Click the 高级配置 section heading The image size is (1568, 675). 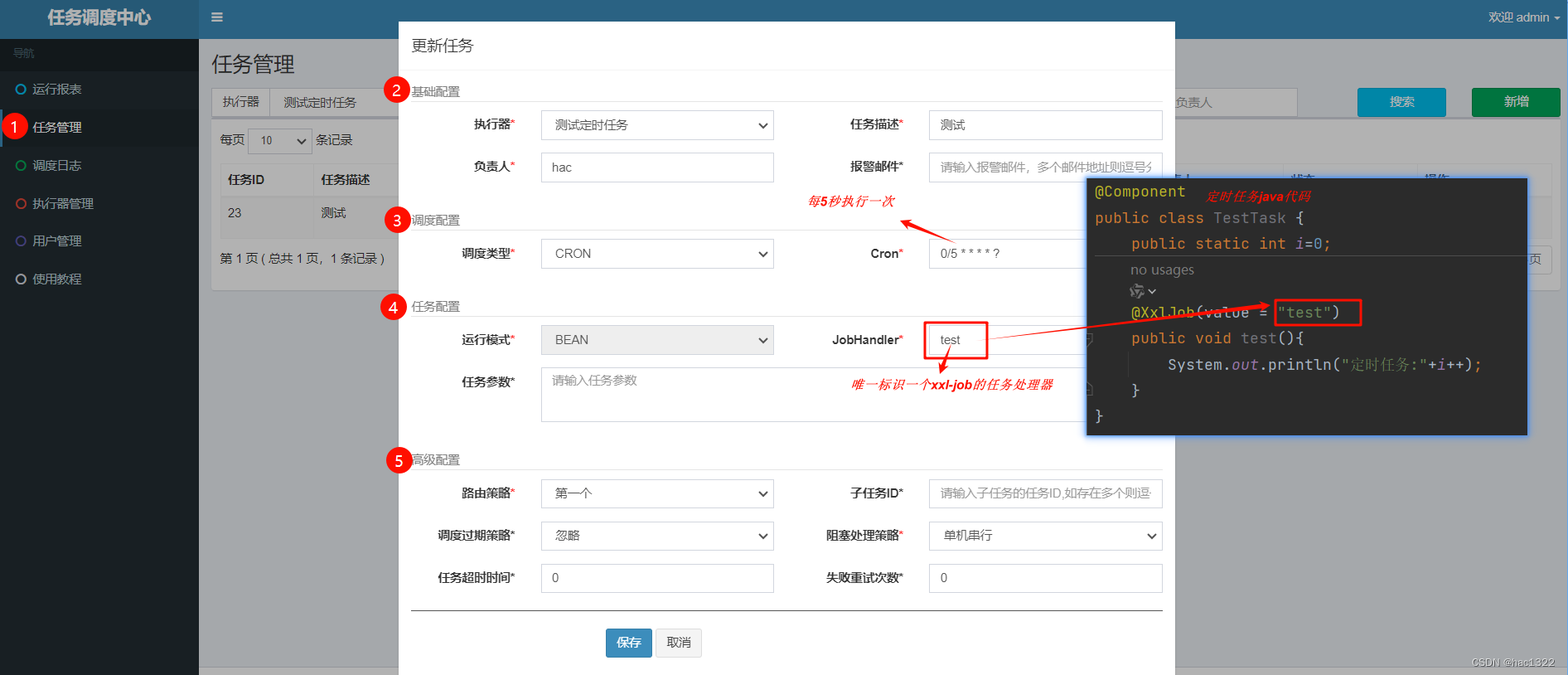coord(436,460)
